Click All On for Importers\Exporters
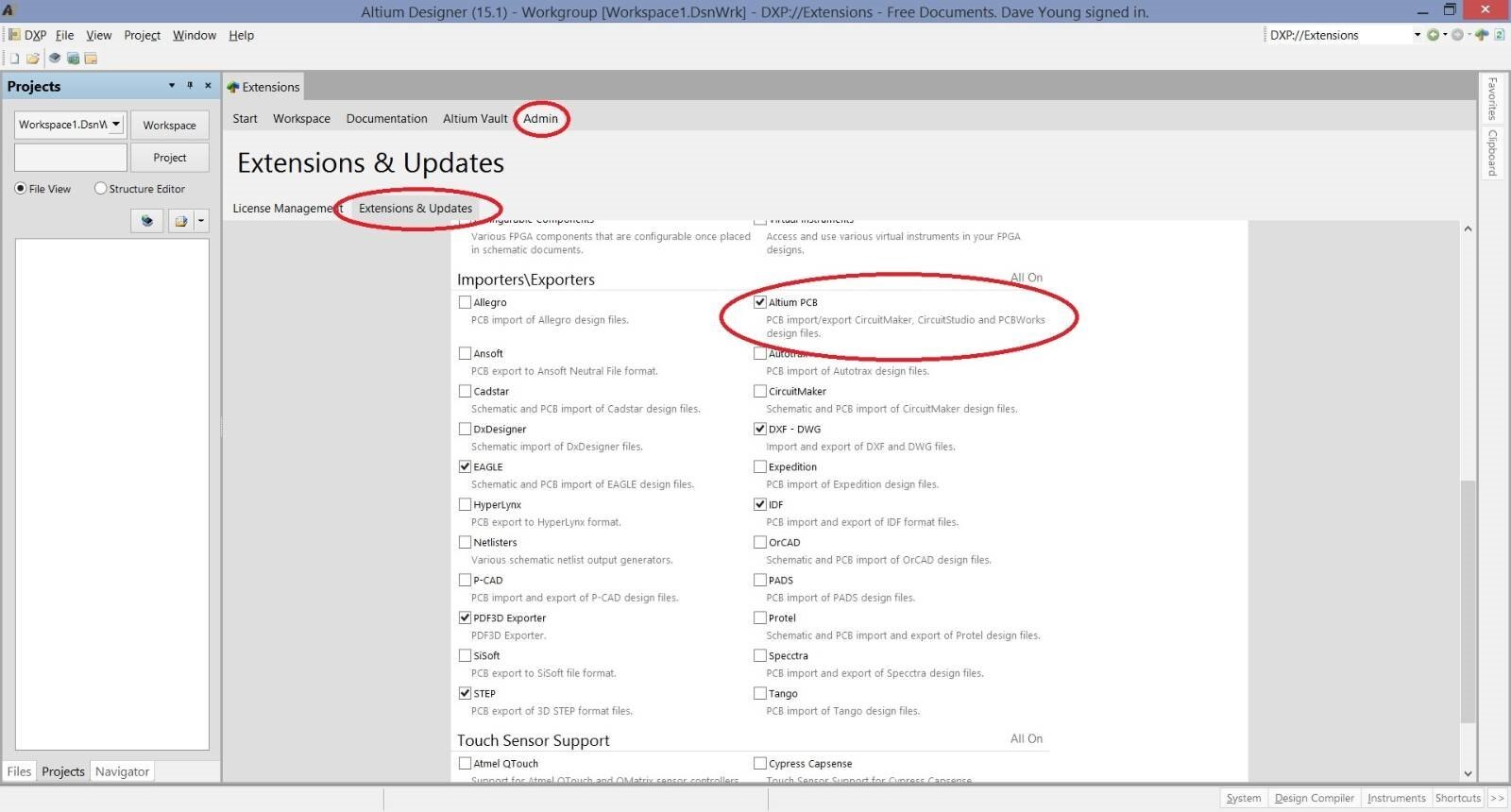 1027,278
